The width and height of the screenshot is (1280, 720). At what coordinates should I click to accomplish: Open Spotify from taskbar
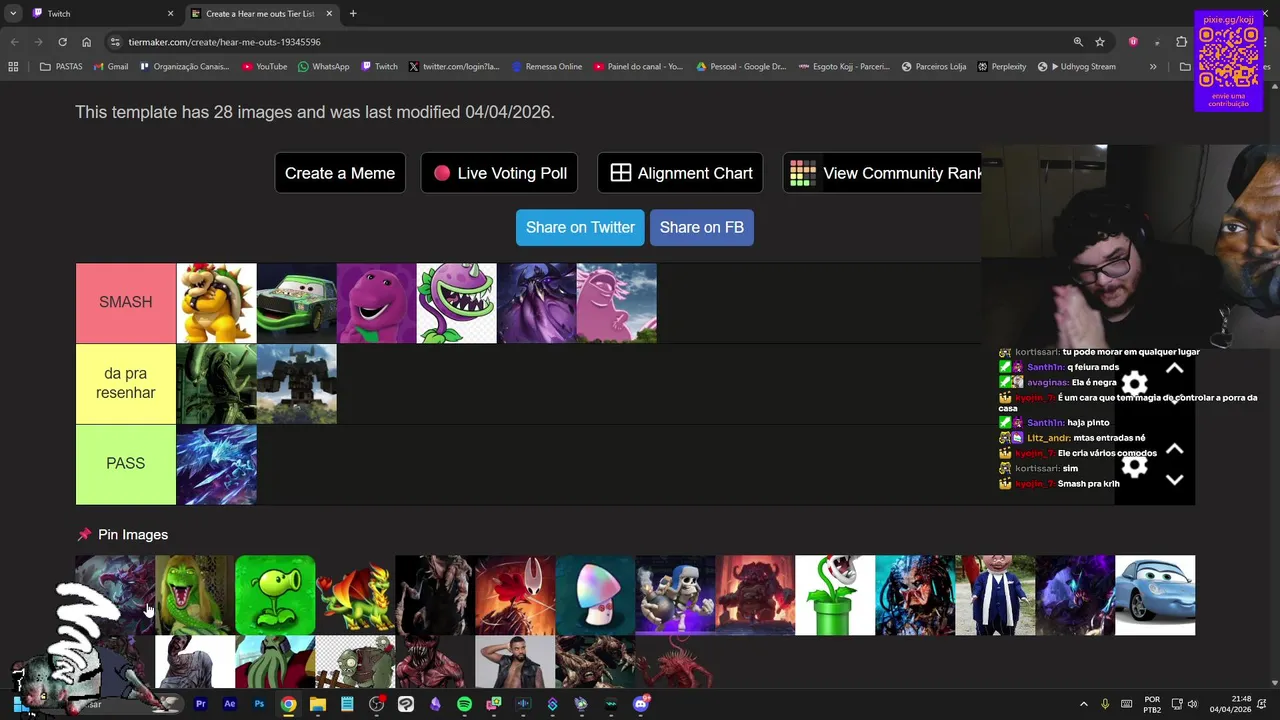point(464,704)
